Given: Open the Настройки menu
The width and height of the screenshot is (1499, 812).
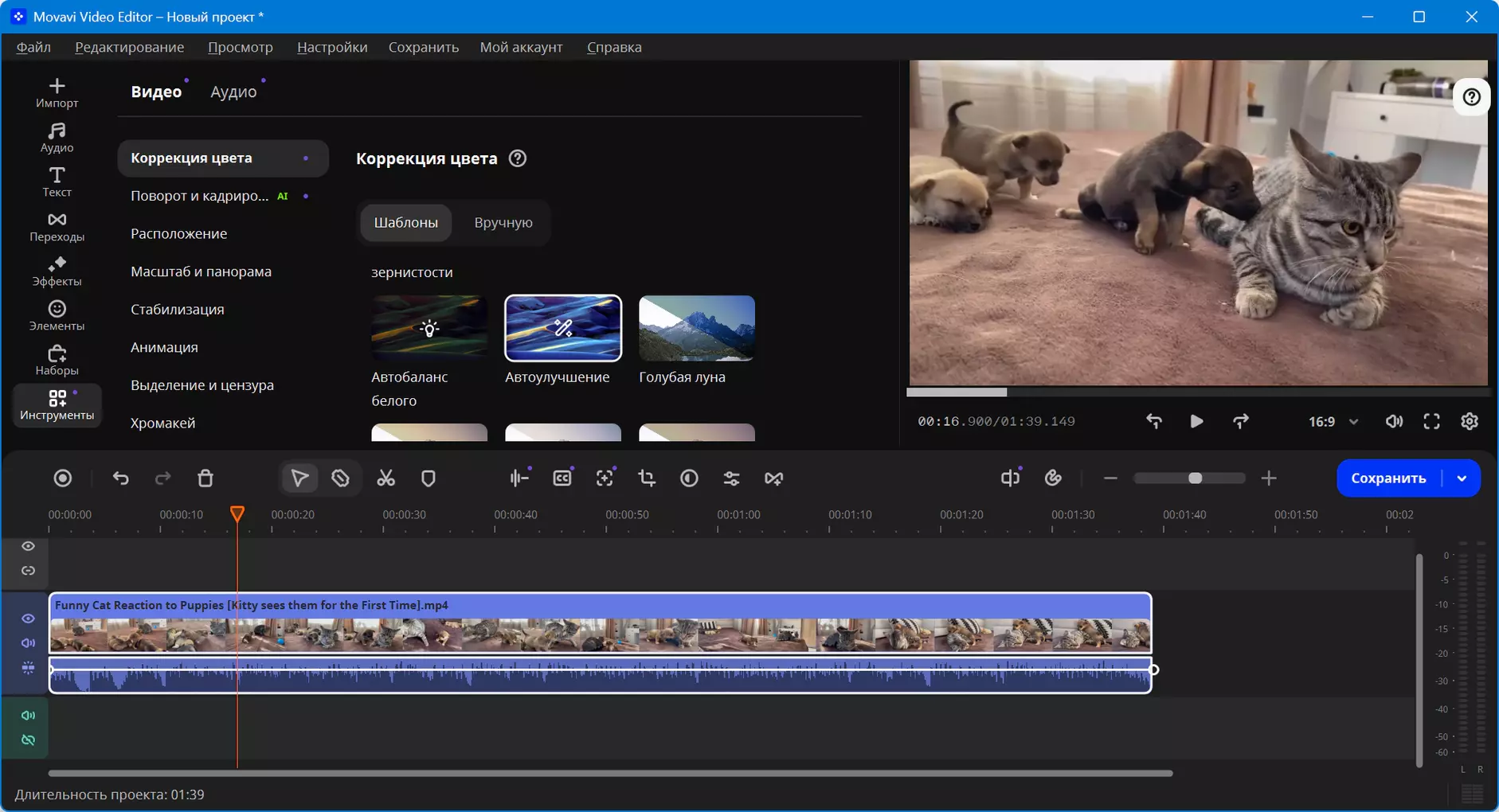Looking at the screenshot, I should (x=332, y=47).
